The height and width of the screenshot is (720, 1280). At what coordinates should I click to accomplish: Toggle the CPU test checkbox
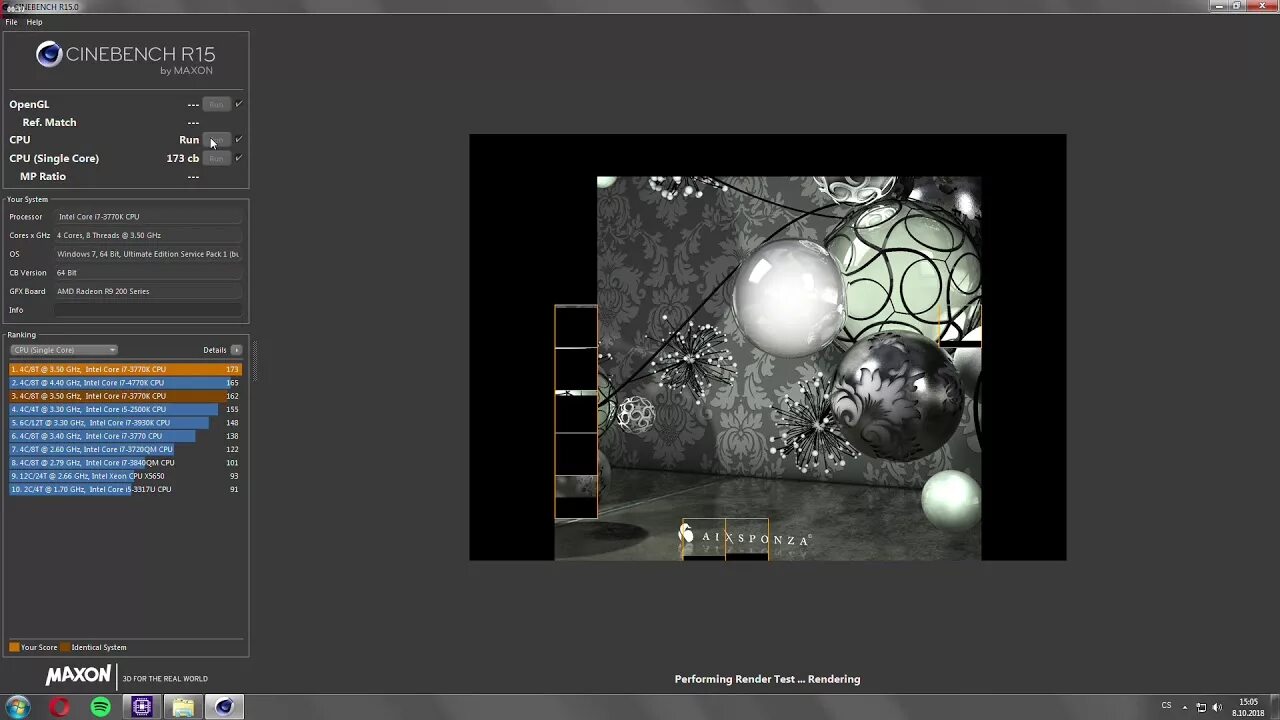pyautogui.click(x=238, y=140)
